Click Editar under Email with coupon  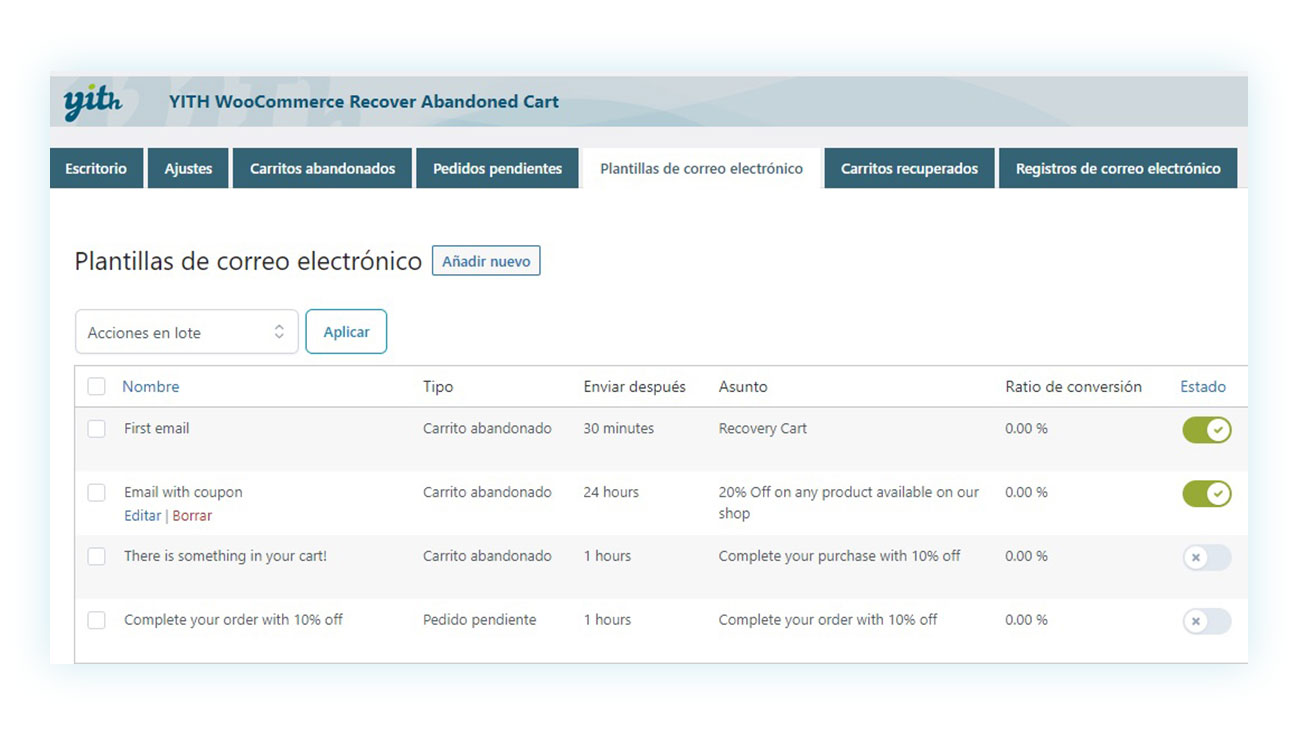tap(142, 515)
